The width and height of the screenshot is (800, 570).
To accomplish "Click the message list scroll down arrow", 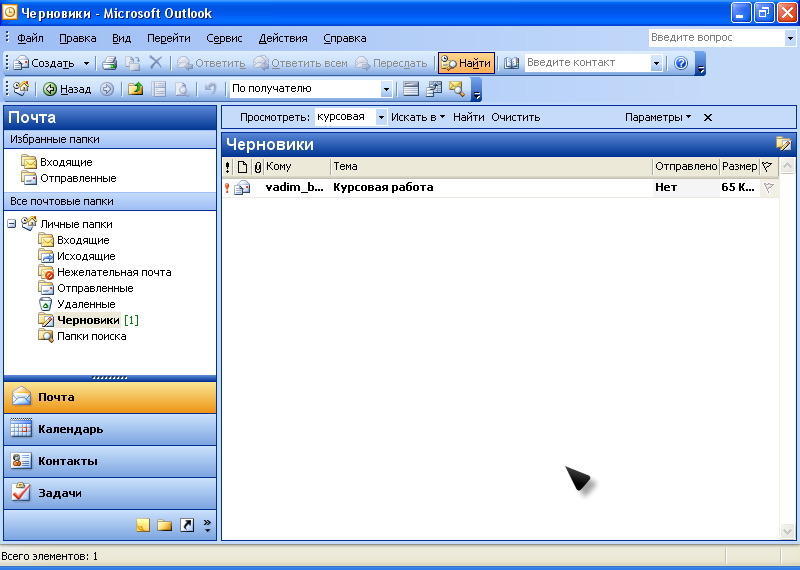I will click(787, 532).
